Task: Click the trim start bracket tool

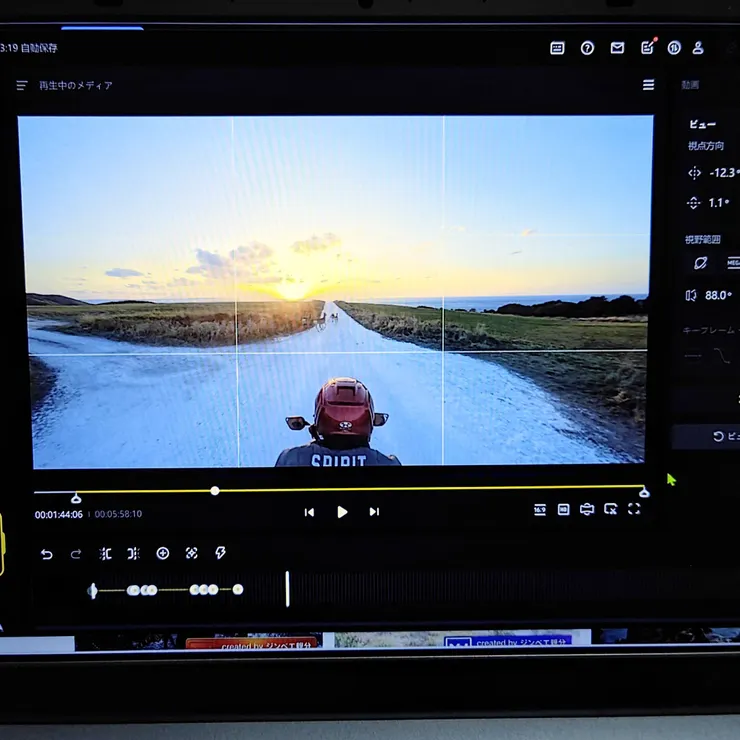Action: (105, 554)
